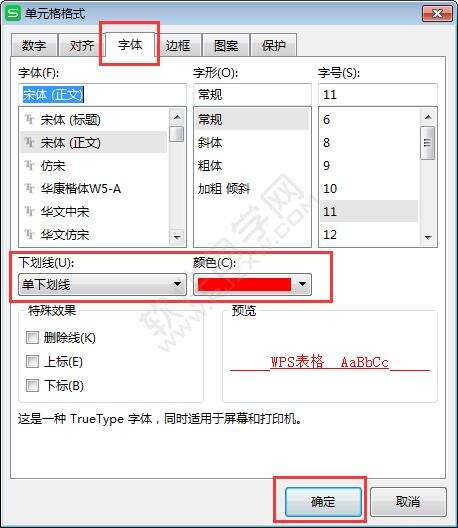Select 加粗 倾斜 font style
The height and width of the screenshot is (528, 458).
[223, 189]
